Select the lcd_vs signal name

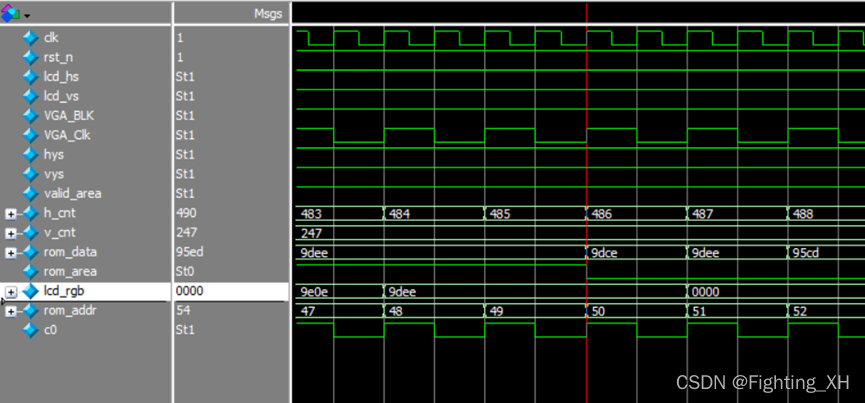pos(61,96)
